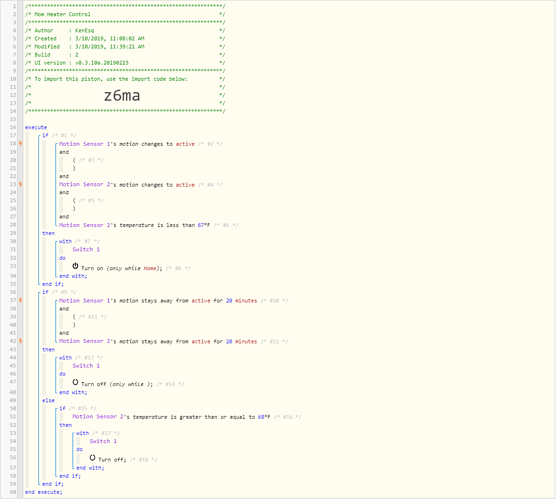559x500 pixels.
Task: Click the lightning bolt icon on line 42
Action: click(x=21, y=341)
